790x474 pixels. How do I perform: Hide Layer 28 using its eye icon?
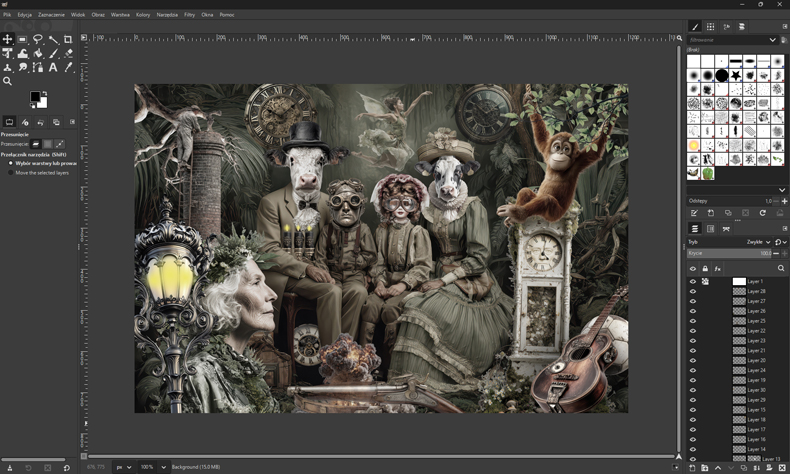[693, 291]
